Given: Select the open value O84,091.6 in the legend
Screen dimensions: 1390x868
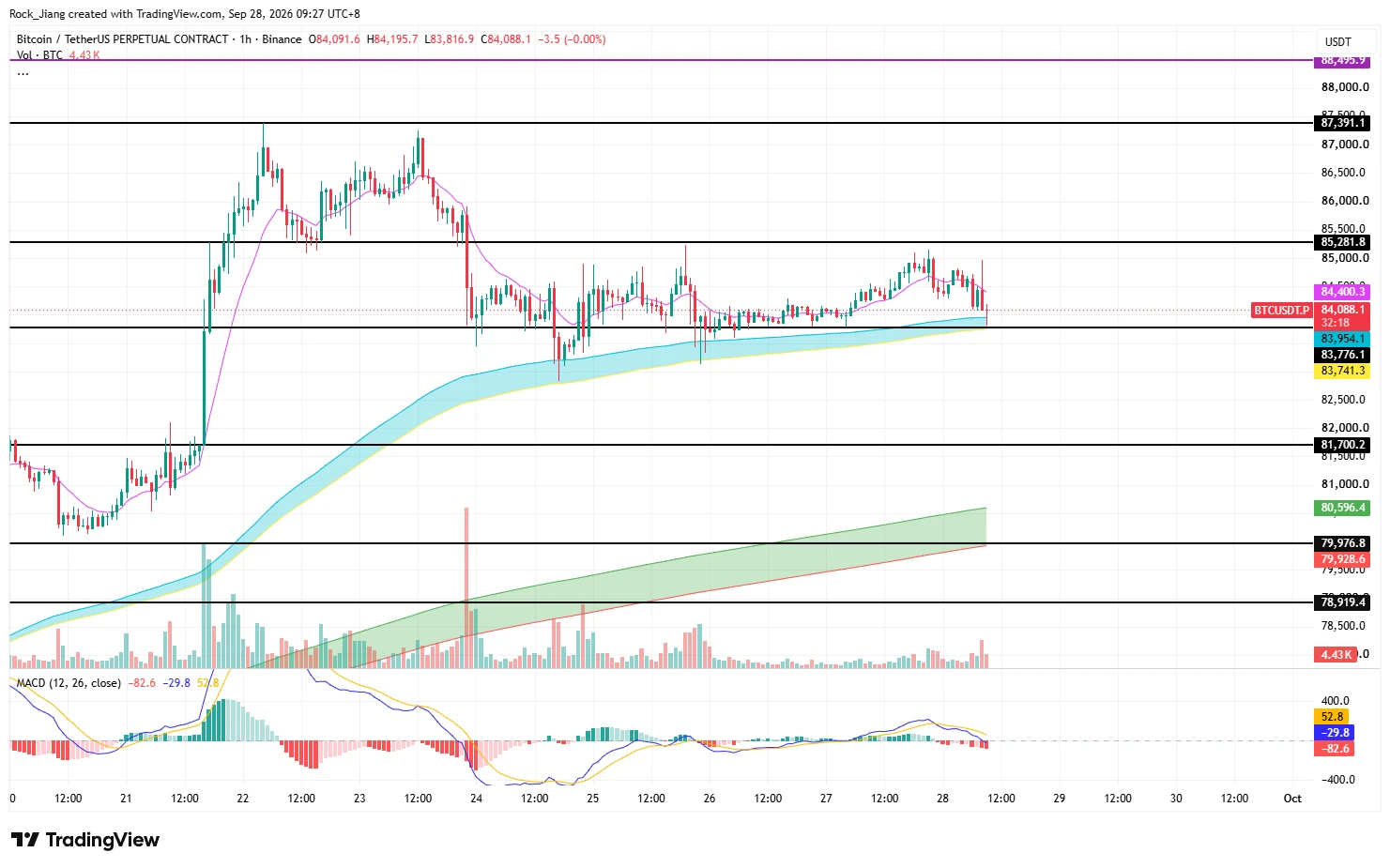Looking at the screenshot, I should click(334, 39).
